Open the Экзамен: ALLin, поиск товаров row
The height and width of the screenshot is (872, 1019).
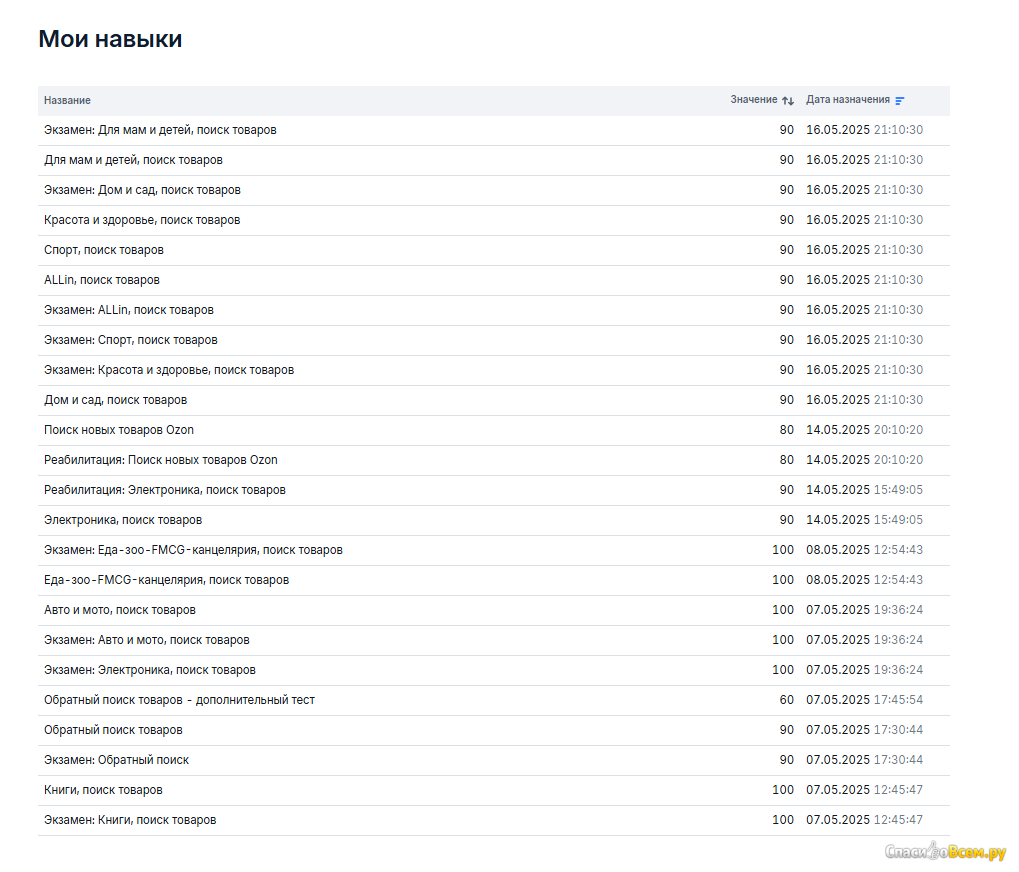tap(494, 311)
